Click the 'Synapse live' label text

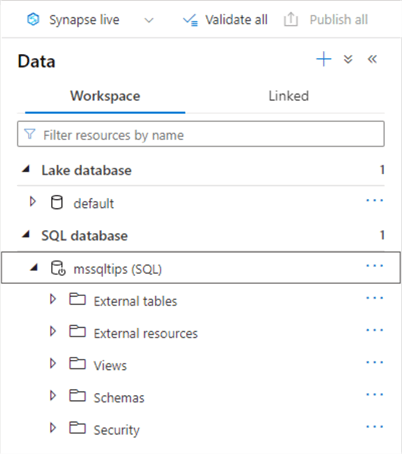(84, 20)
